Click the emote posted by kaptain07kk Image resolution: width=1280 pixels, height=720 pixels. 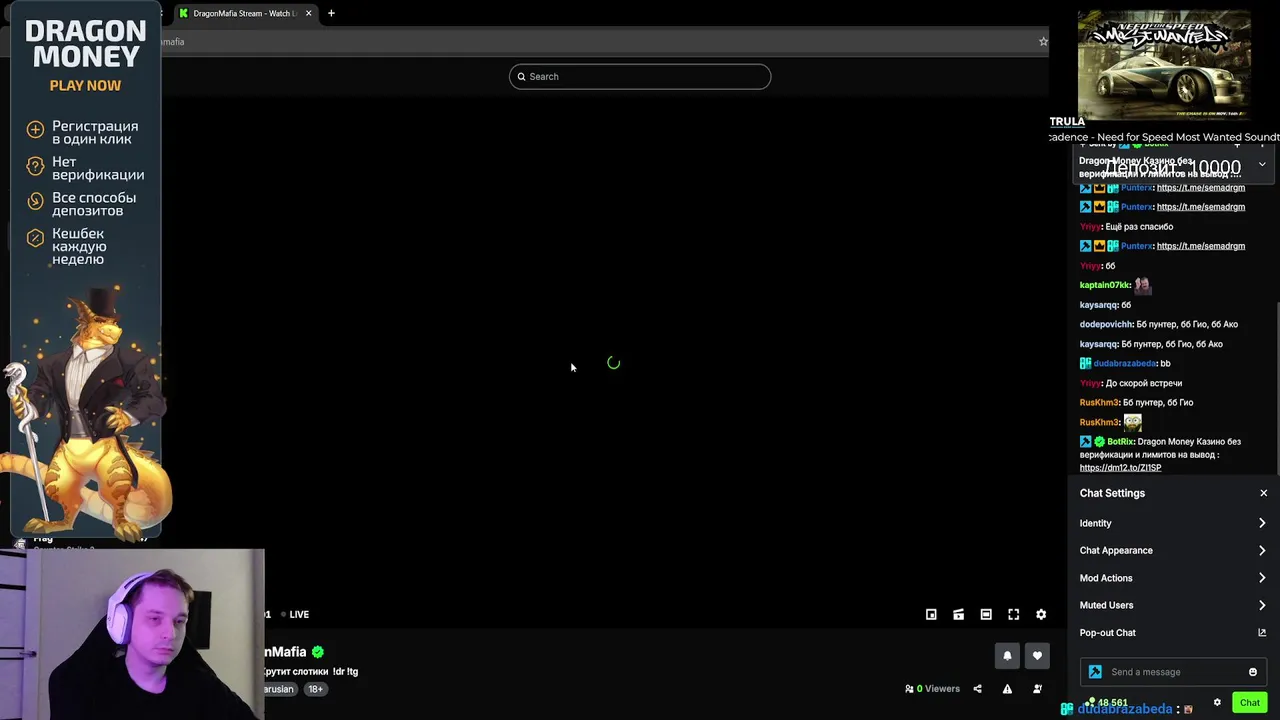pyautogui.click(x=1142, y=285)
